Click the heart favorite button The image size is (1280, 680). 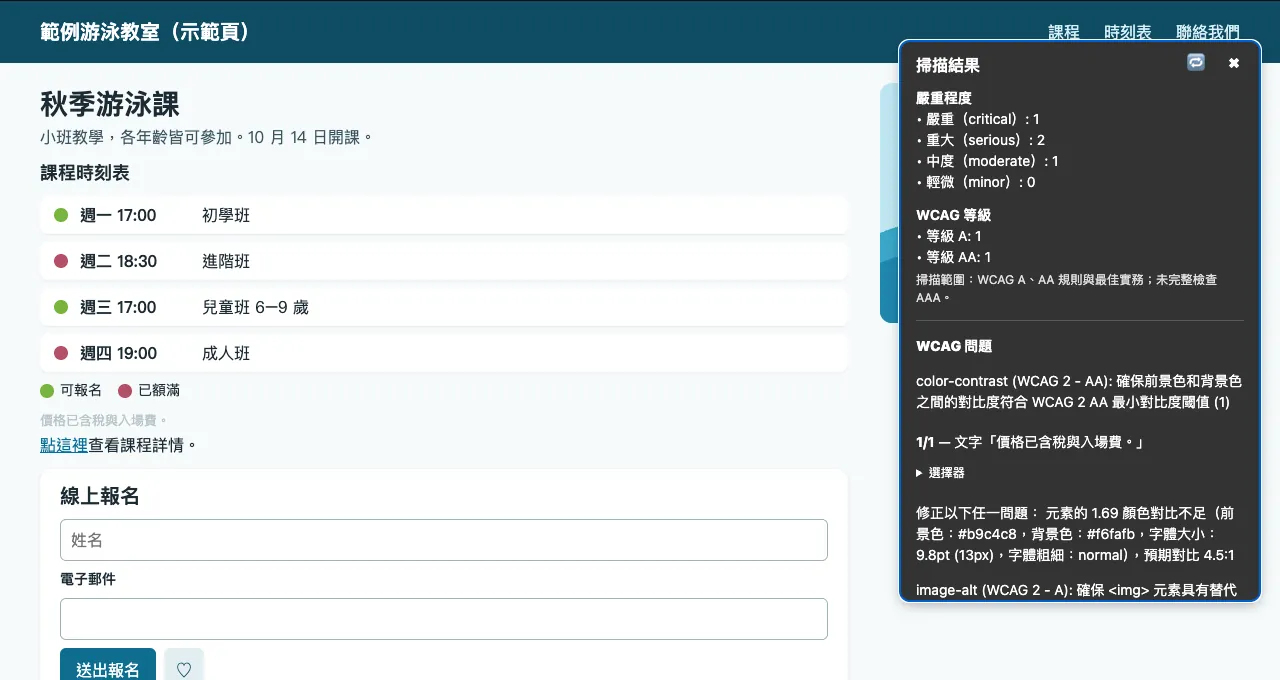click(184, 669)
